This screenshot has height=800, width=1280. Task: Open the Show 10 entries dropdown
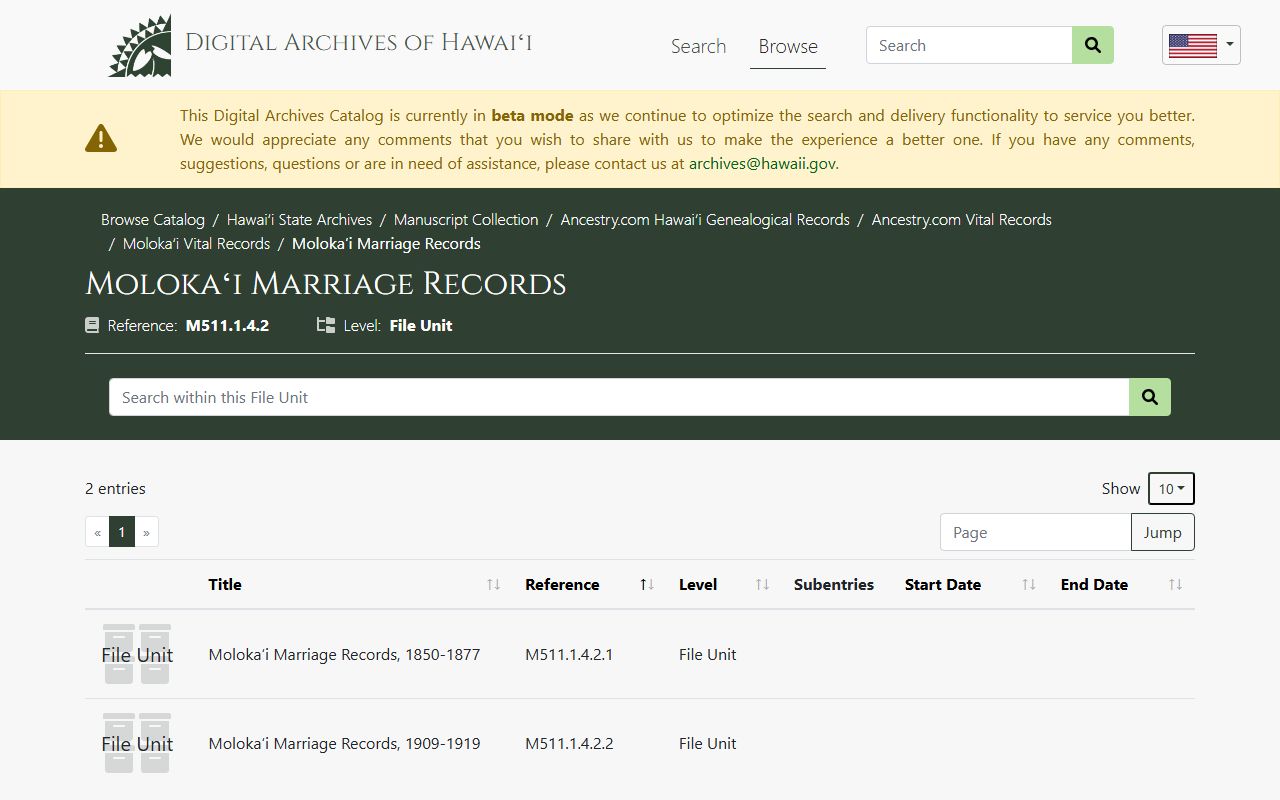[x=1171, y=489]
